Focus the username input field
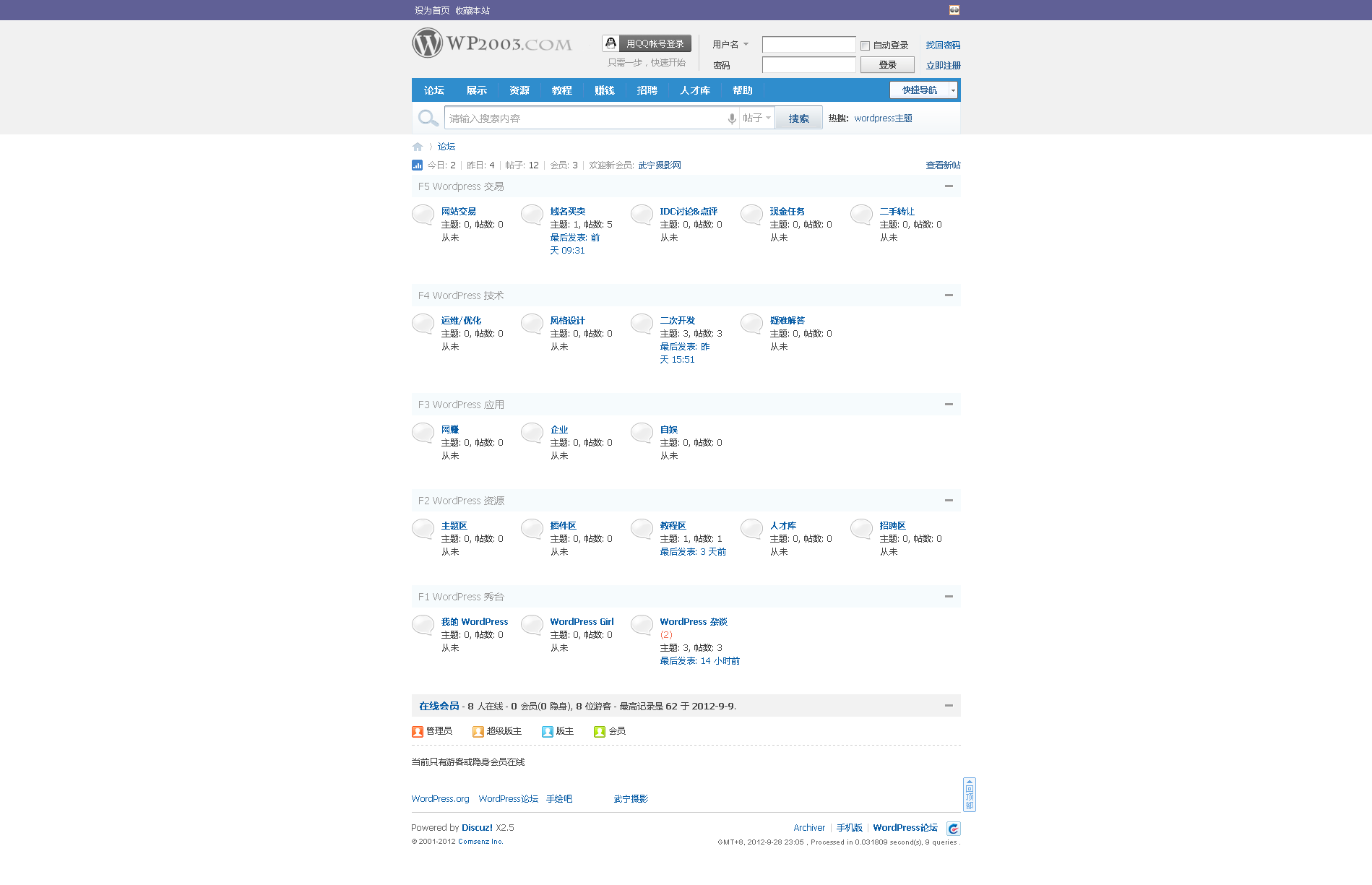Viewport: 1372px width, 885px height. pos(809,45)
